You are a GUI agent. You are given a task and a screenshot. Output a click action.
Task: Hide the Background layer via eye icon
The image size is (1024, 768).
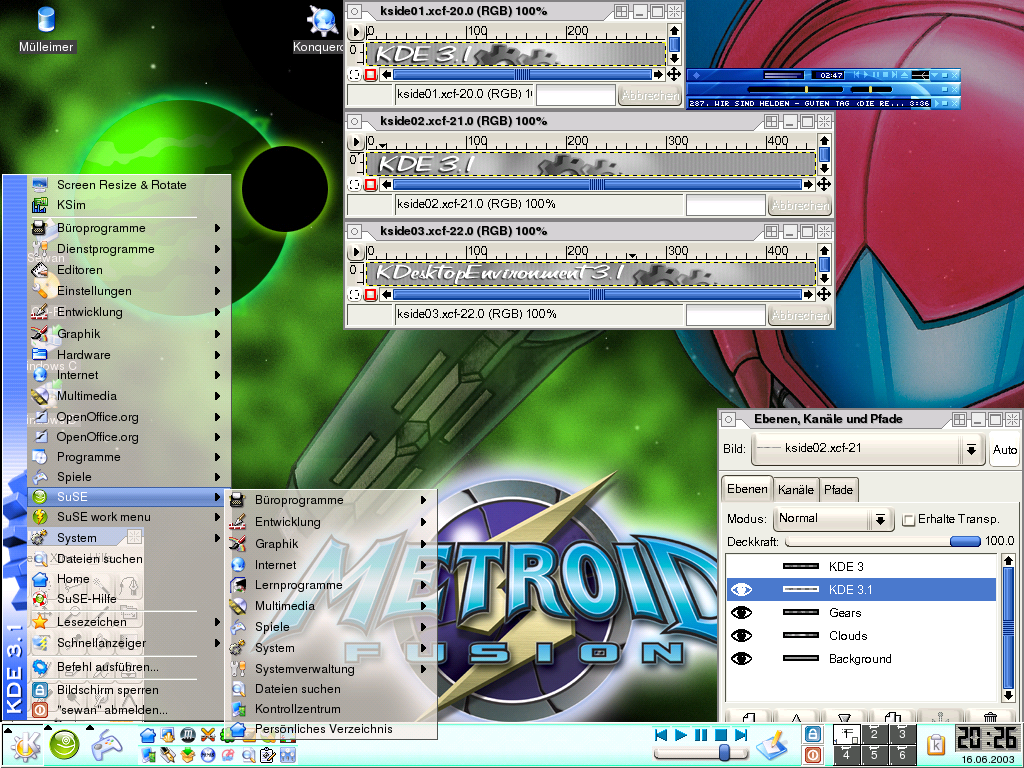tap(741, 658)
